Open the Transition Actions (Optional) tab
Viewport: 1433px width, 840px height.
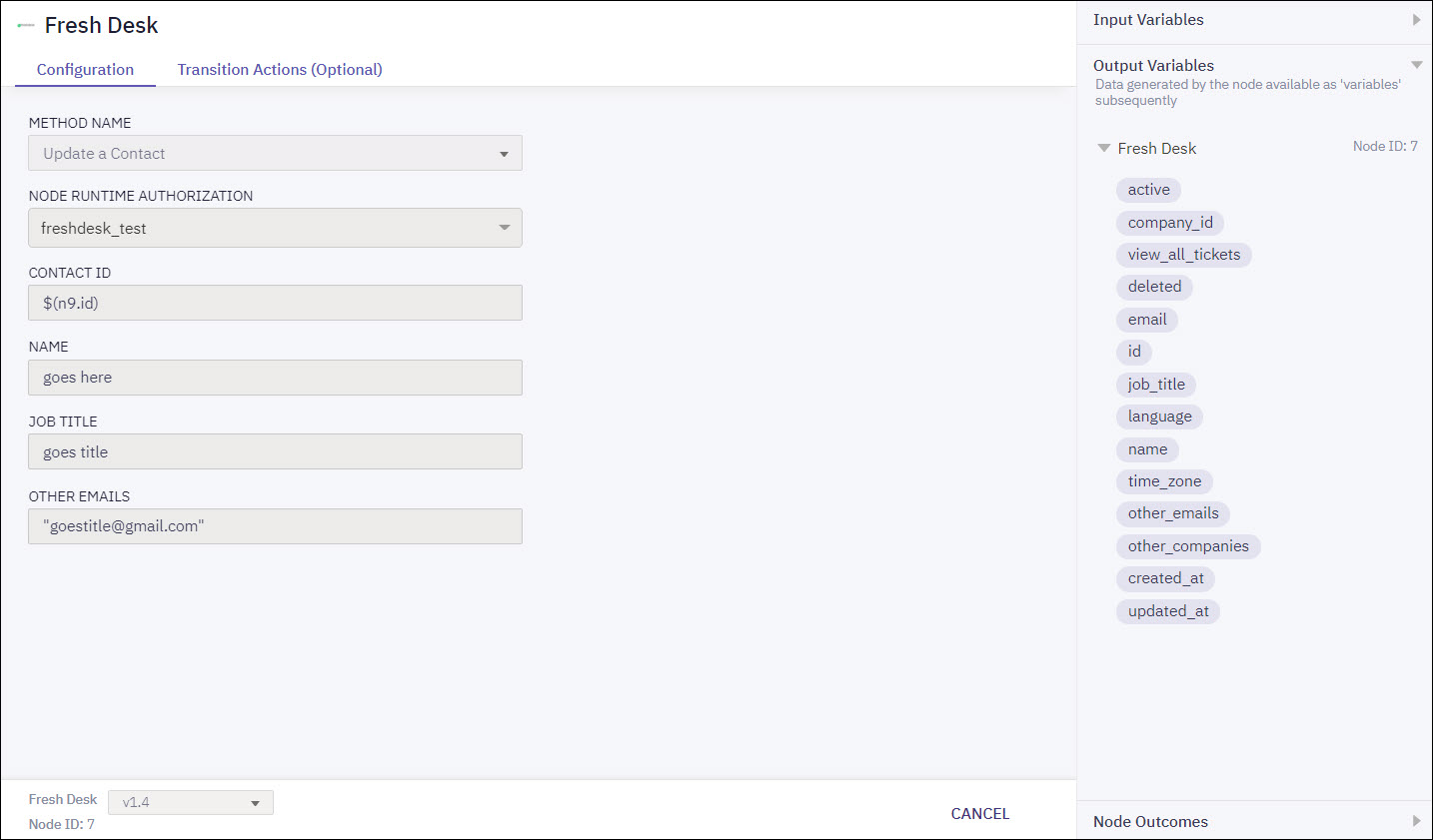(x=280, y=69)
